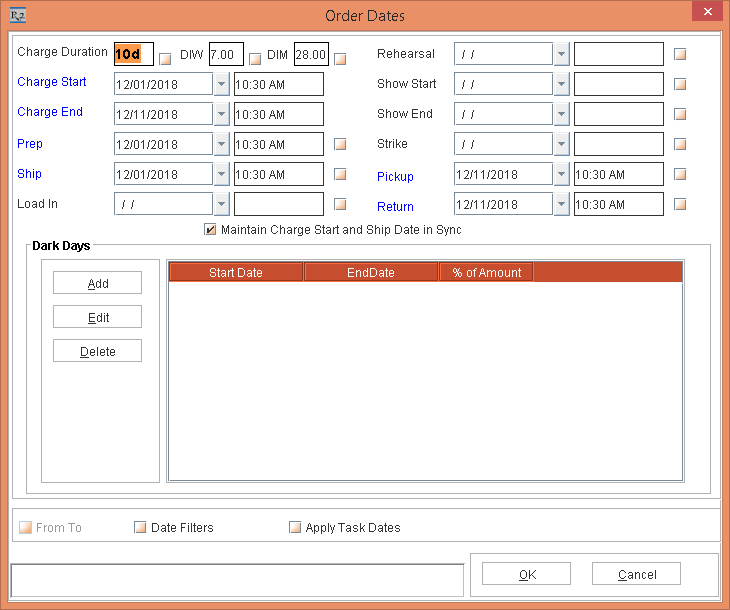
Task: Open the Charge Start date dropdown
Action: (221, 84)
